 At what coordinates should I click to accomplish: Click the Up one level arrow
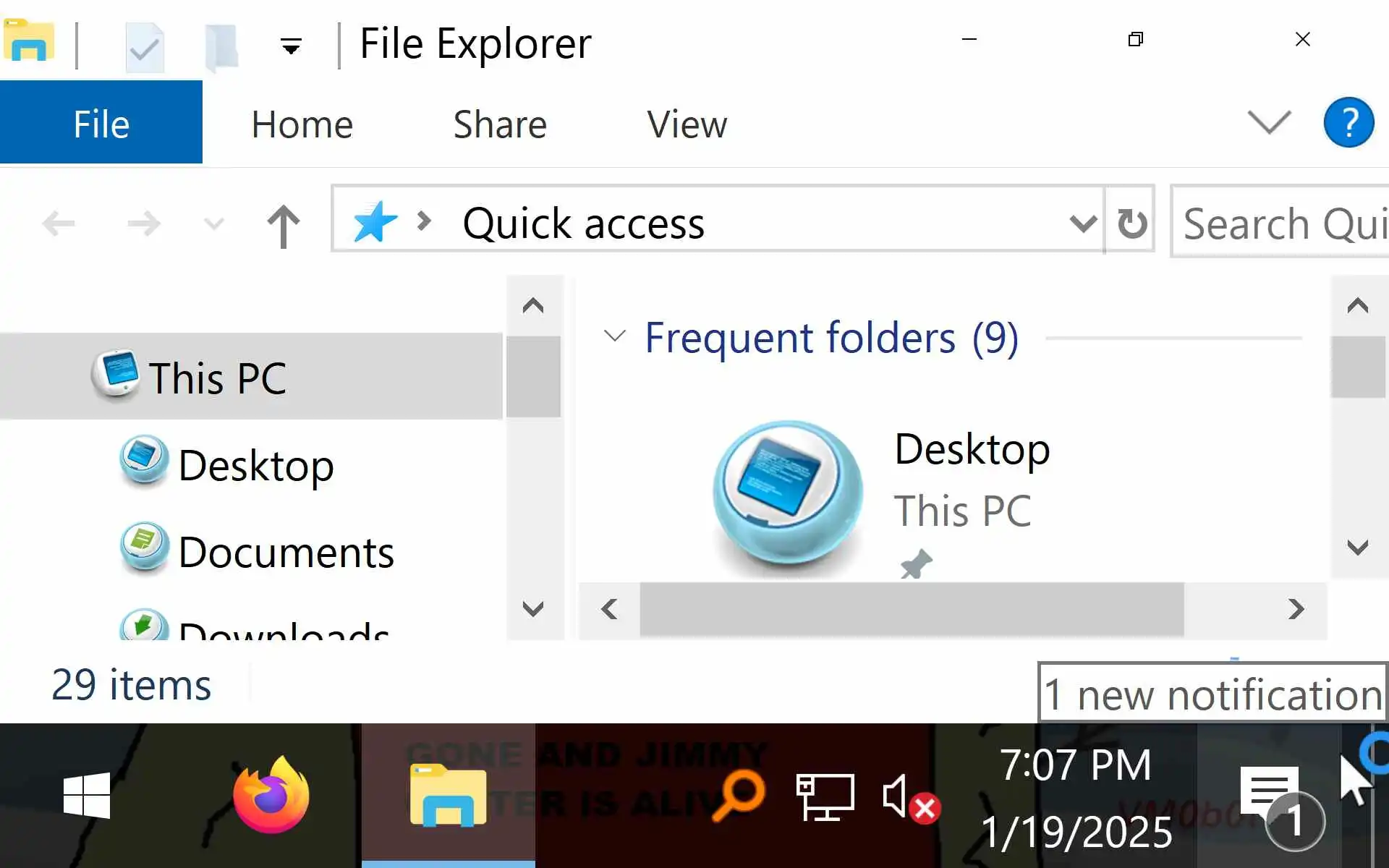coord(283,225)
